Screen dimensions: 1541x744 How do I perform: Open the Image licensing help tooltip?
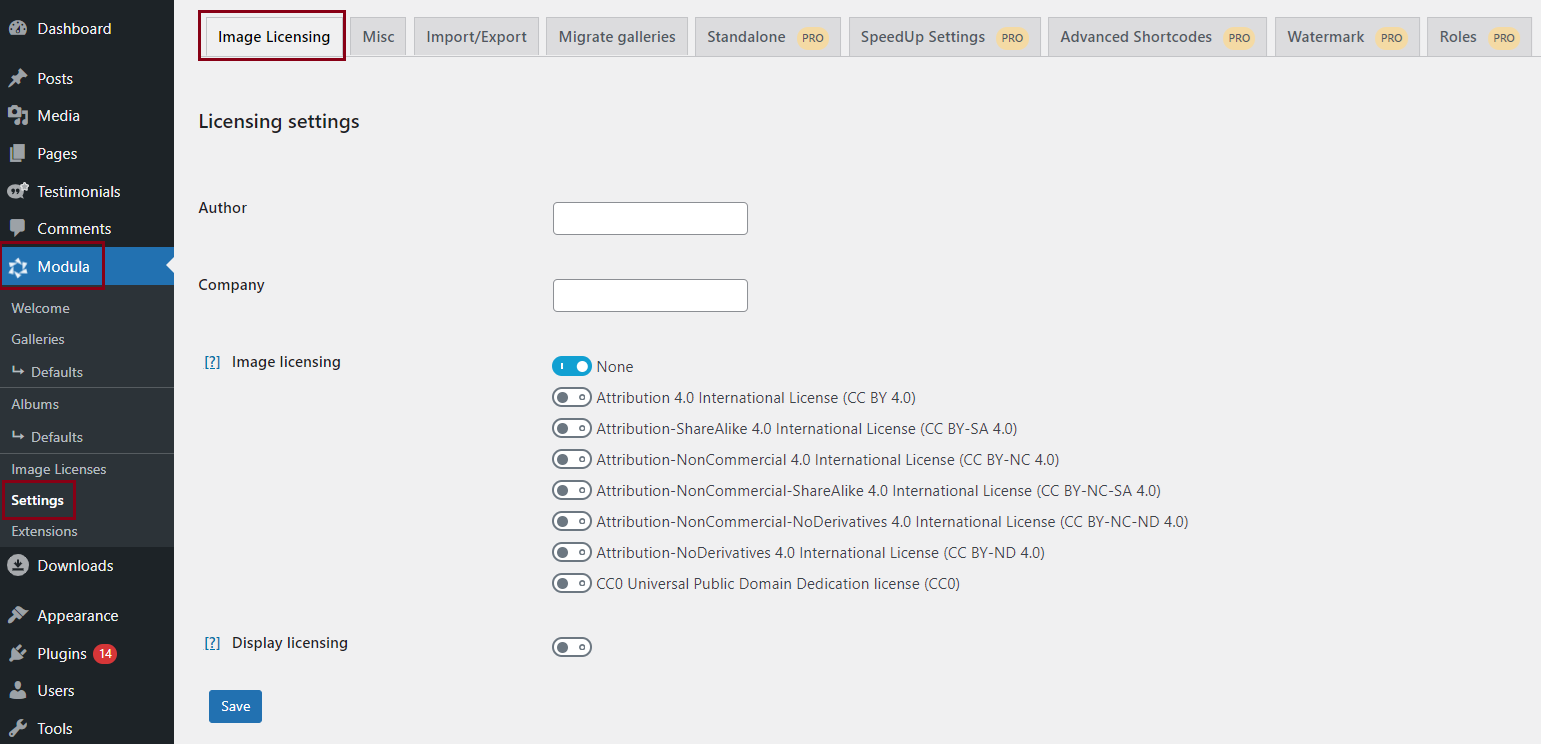pyautogui.click(x=211, y=362)
